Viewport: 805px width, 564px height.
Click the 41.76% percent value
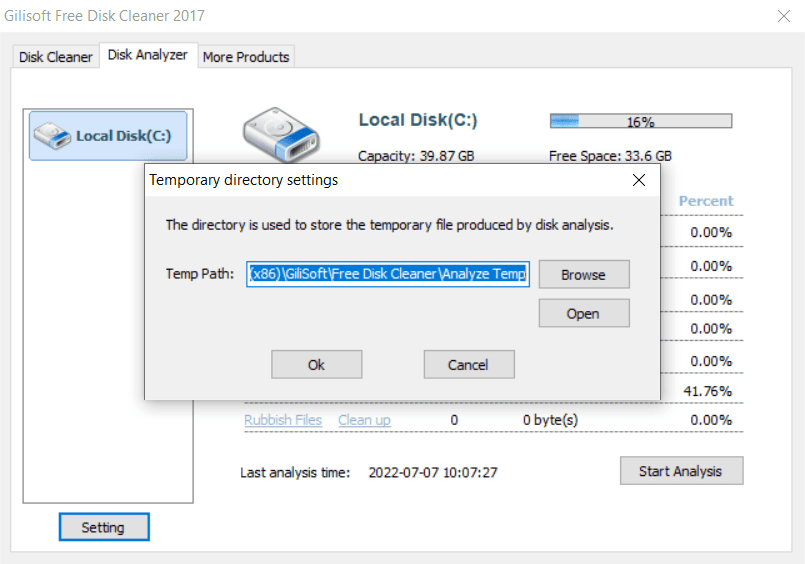point(707,391)
